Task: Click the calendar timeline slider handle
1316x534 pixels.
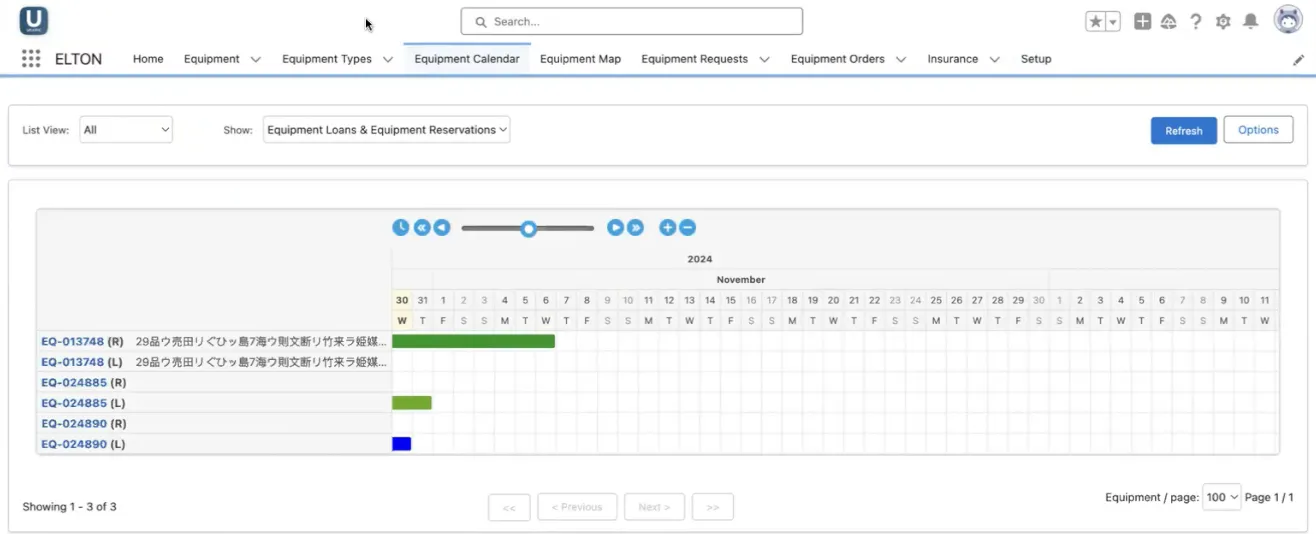Action: point(529,228)
